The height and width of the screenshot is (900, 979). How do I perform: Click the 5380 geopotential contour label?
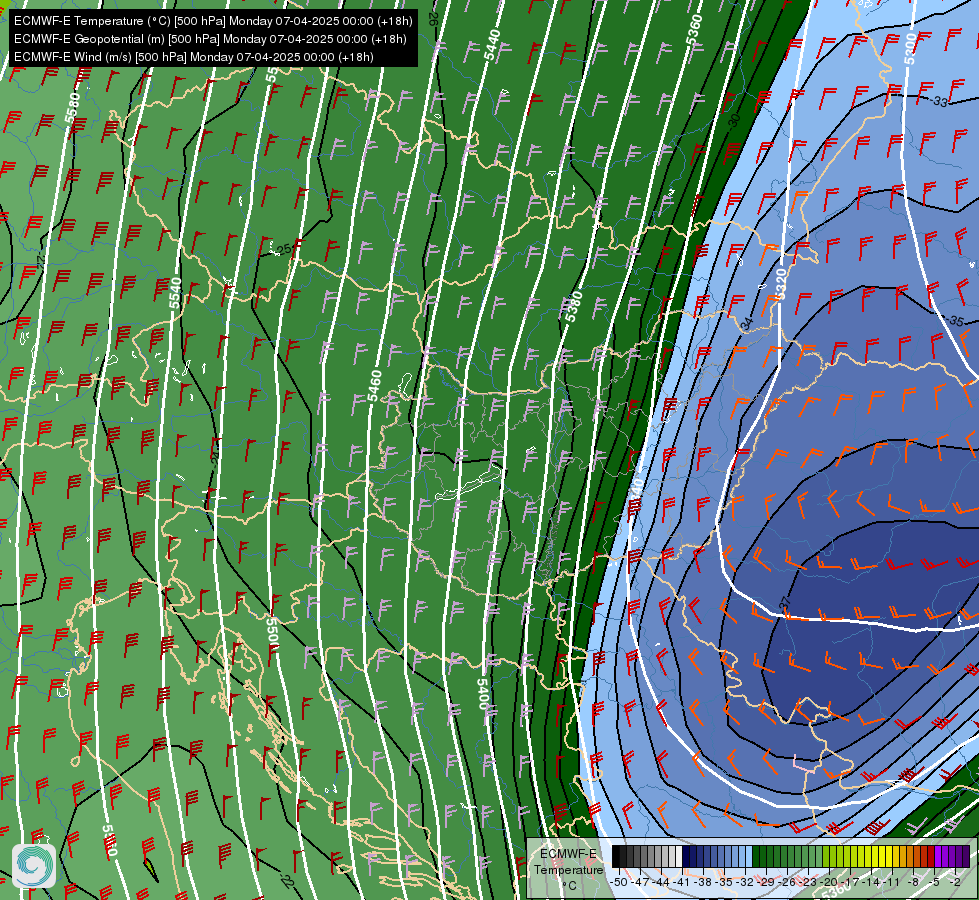[x=574, y=306]
